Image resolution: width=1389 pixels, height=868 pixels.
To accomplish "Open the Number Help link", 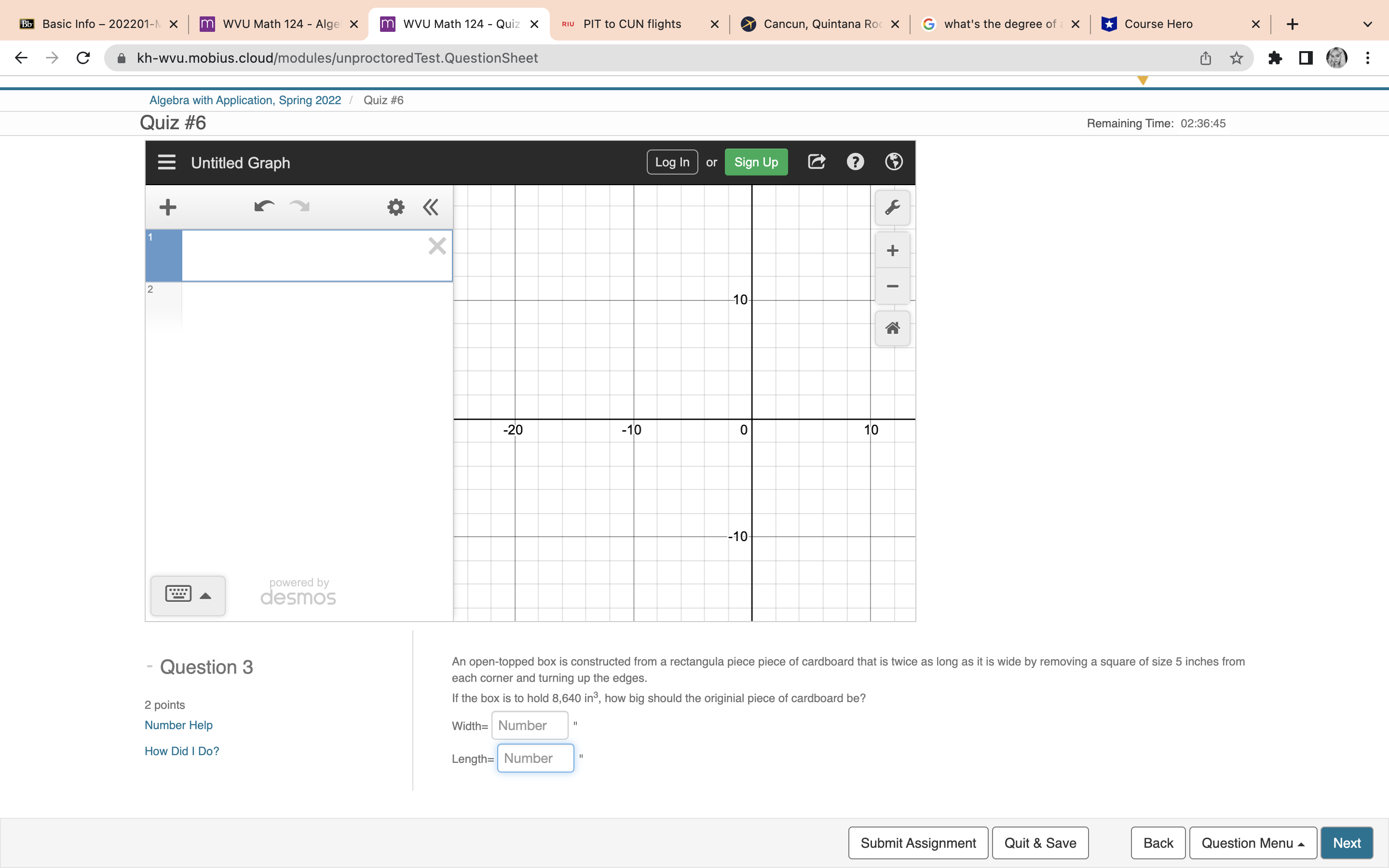I will [x=178, y=725].
